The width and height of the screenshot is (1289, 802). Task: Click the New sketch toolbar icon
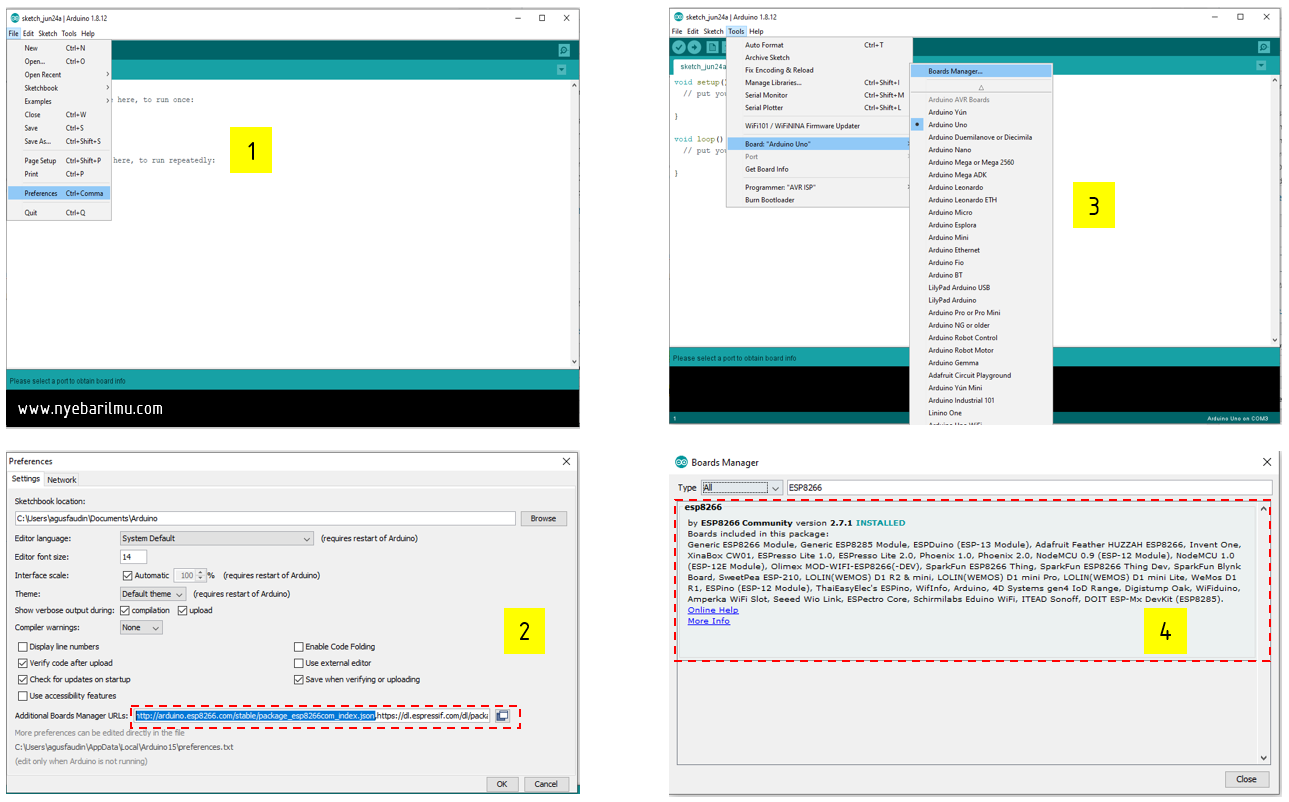click(712, 47)
